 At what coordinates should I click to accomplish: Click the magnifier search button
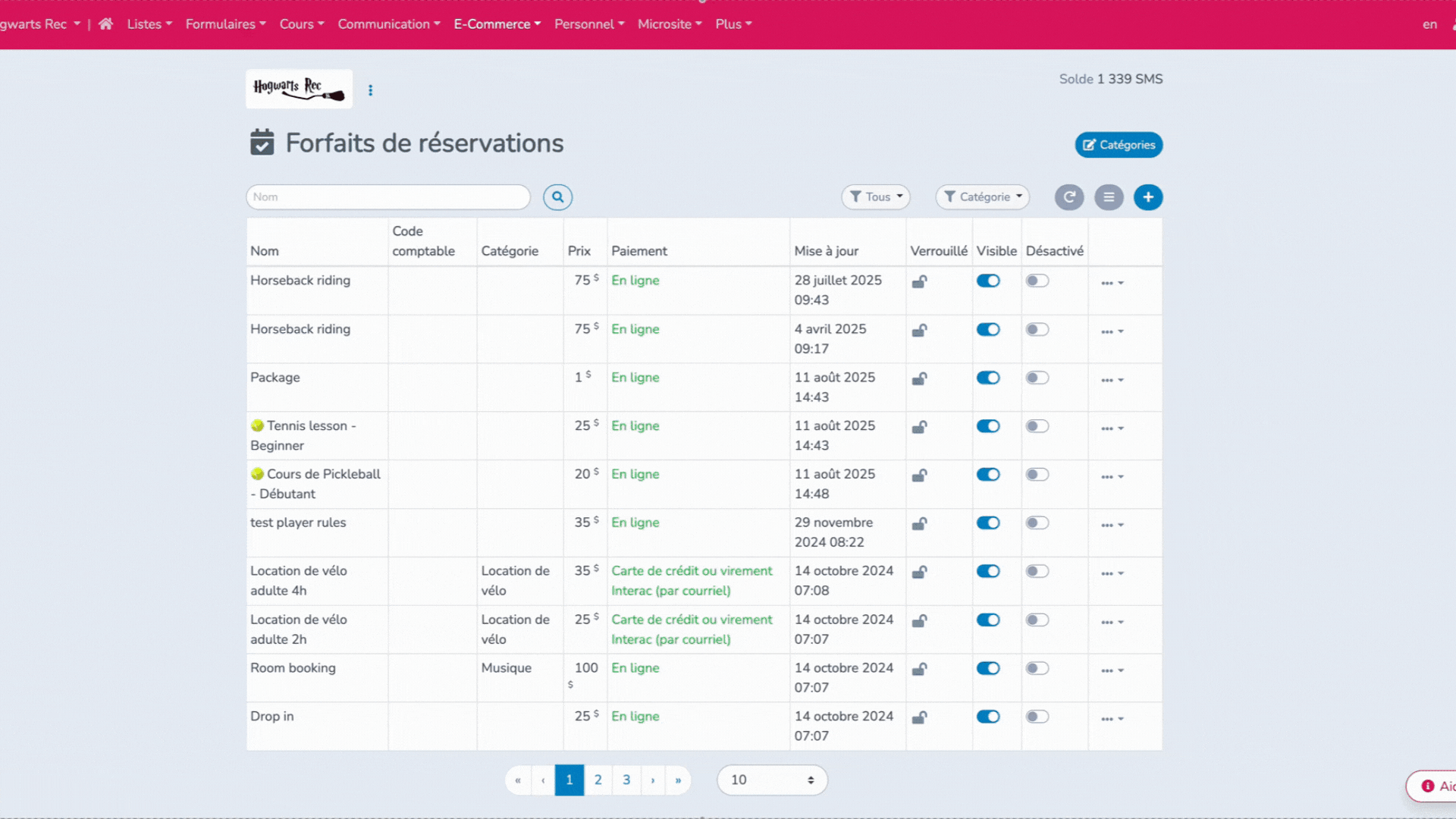(557, 197)
